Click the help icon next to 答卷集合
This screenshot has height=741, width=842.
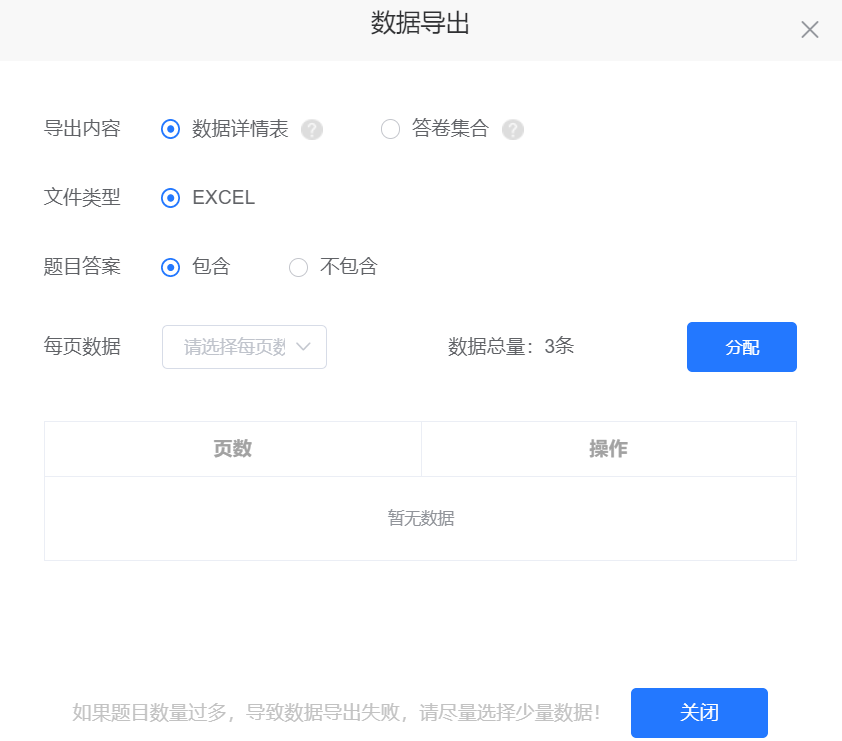pos(513,129)
